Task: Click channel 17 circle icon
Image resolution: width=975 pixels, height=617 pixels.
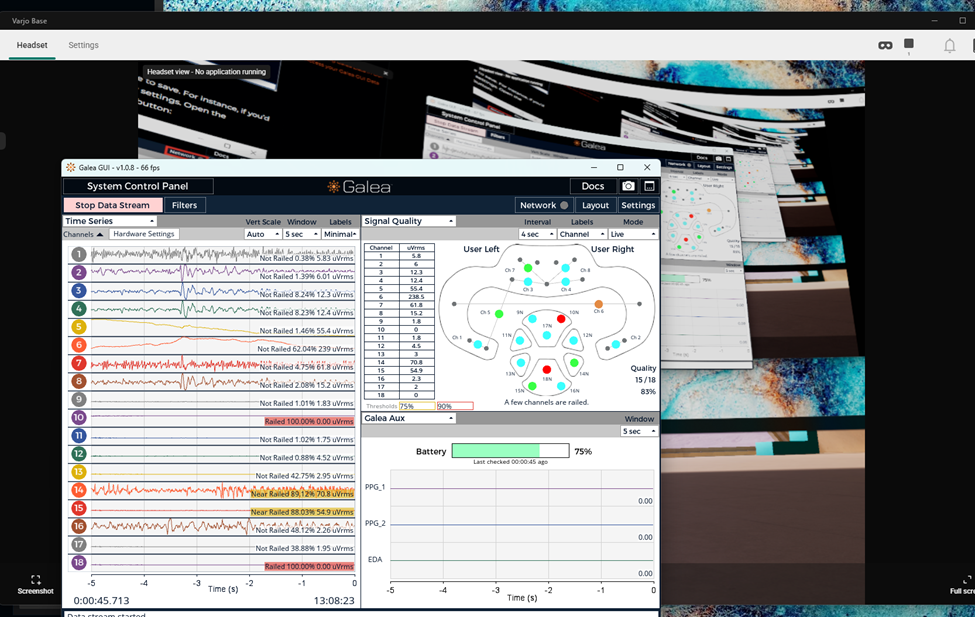Action: click(x=78, y=544)
